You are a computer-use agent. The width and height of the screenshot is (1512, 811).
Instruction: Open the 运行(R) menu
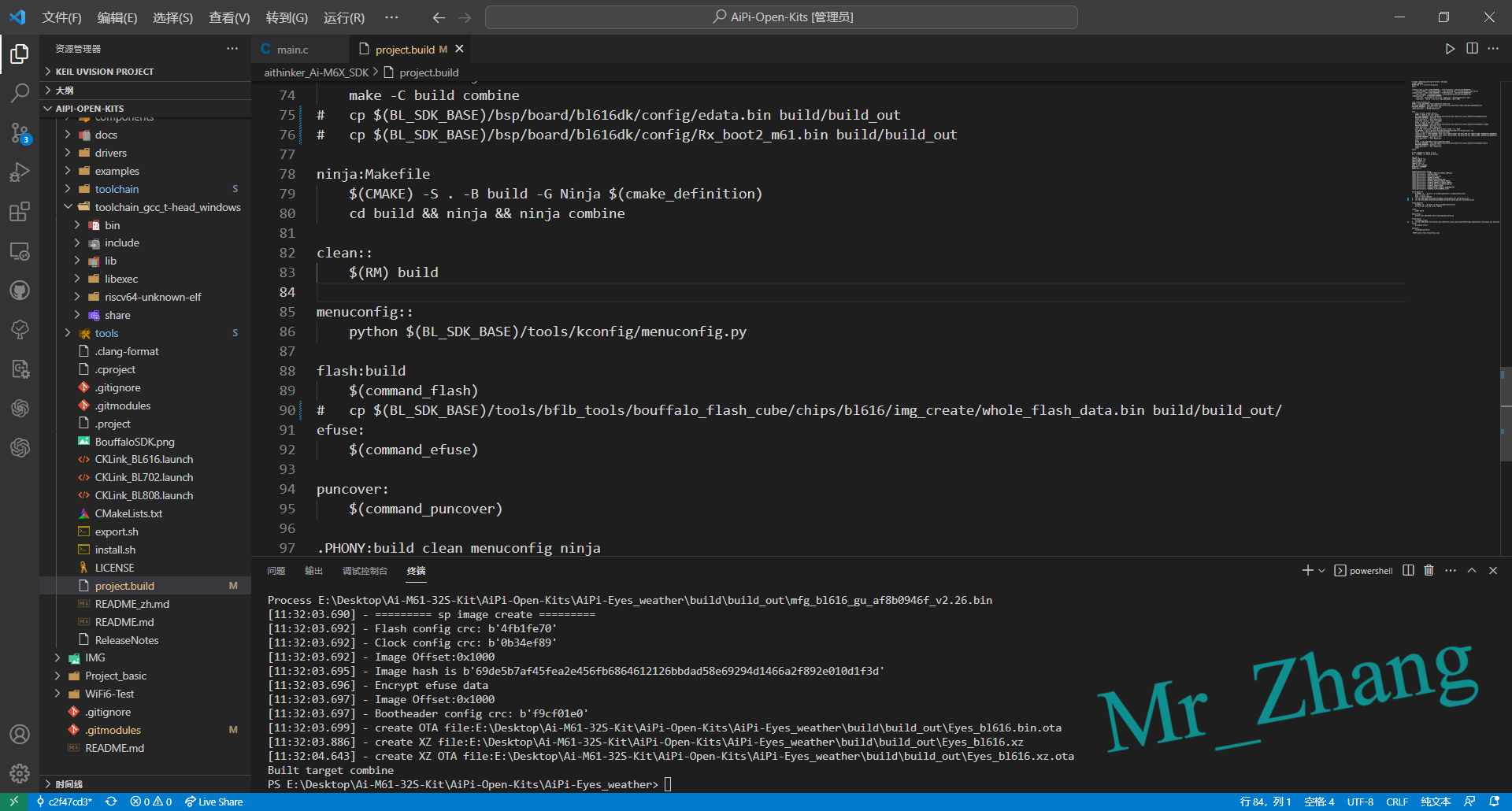click(x=344, y=17)
